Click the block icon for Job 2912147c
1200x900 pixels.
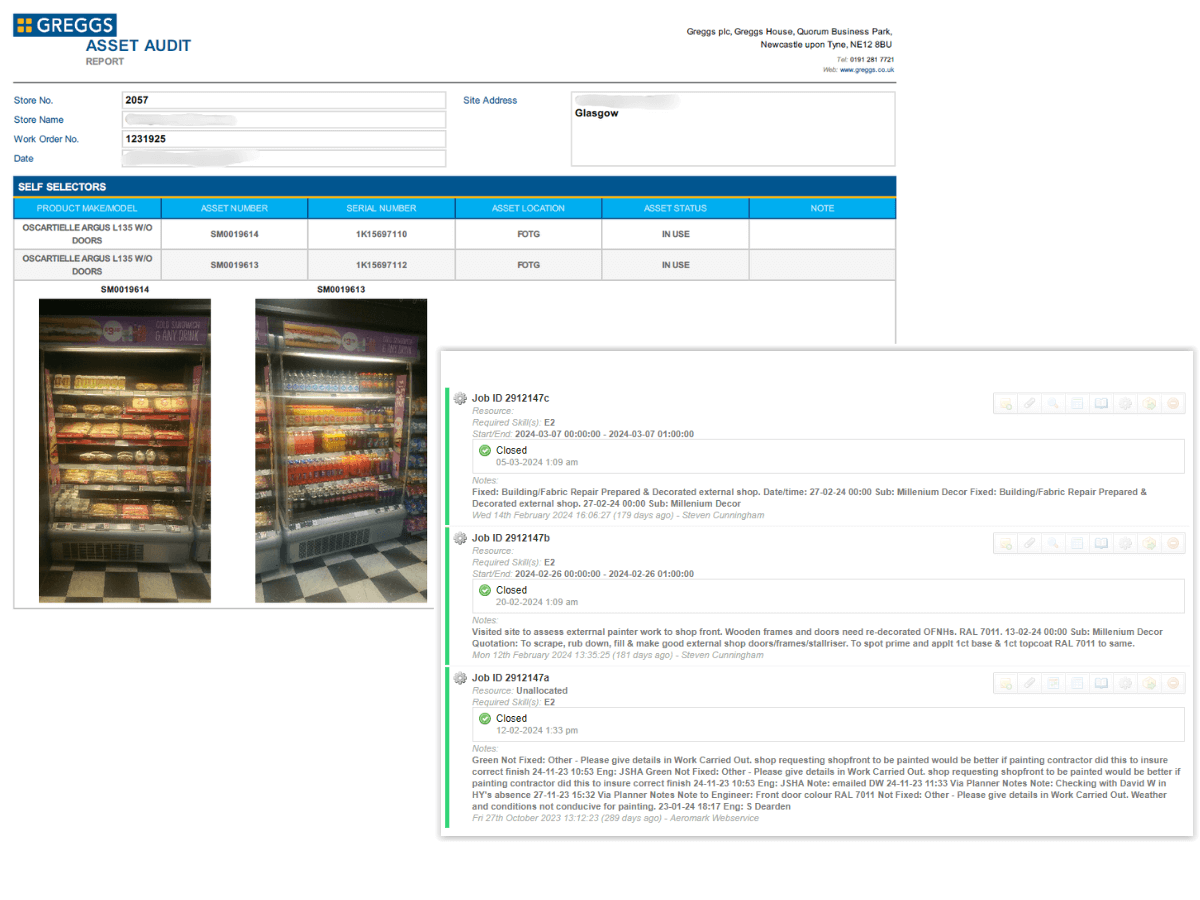pyautogui.click(x=1173, y=403)
